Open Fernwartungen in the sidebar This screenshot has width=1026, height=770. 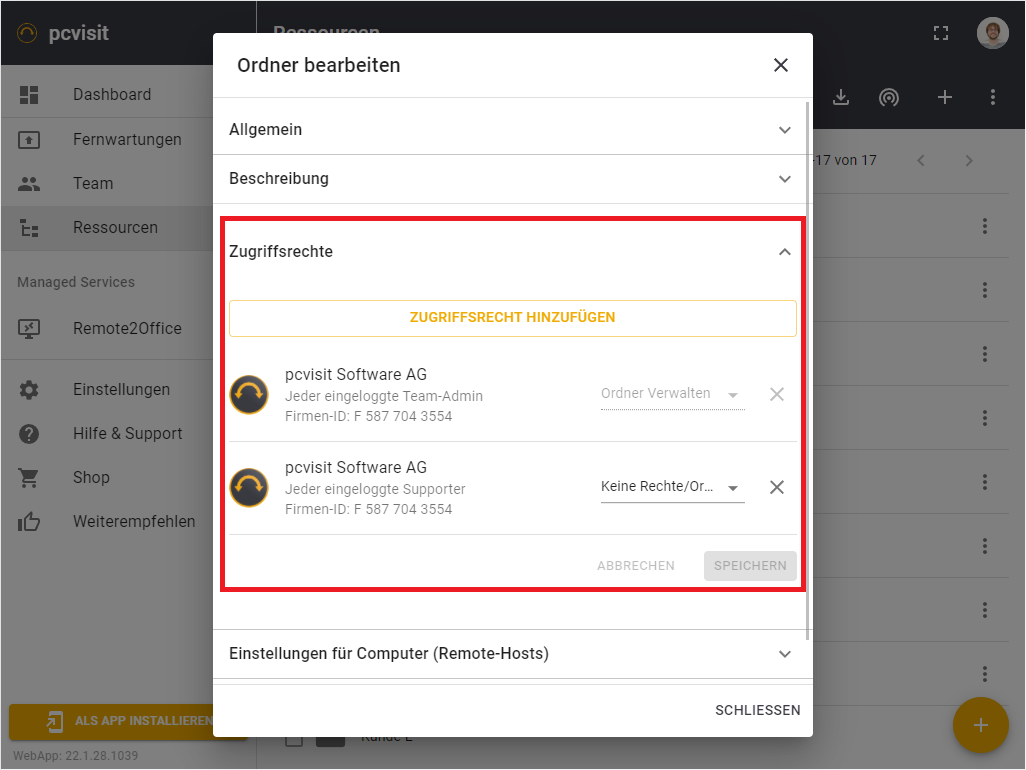point(127,139)
